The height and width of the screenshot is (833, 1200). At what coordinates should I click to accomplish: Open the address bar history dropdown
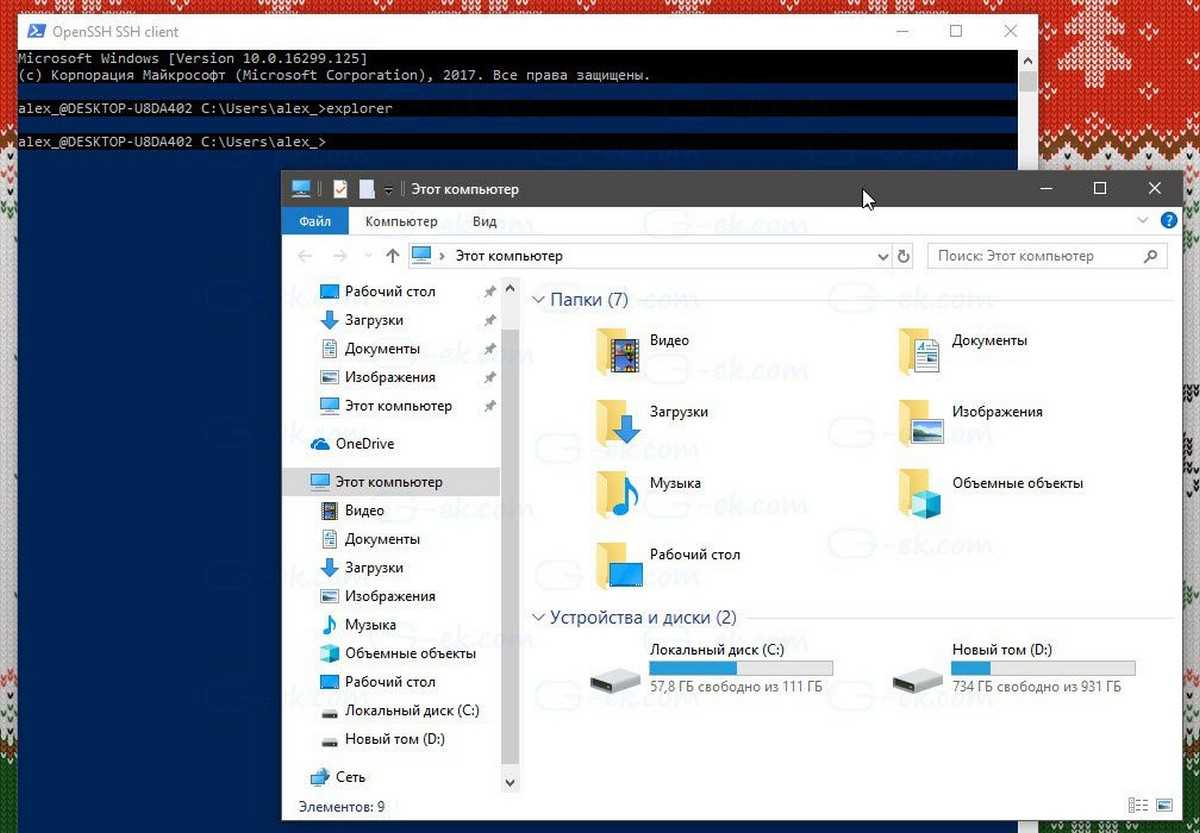click(883, 256)
